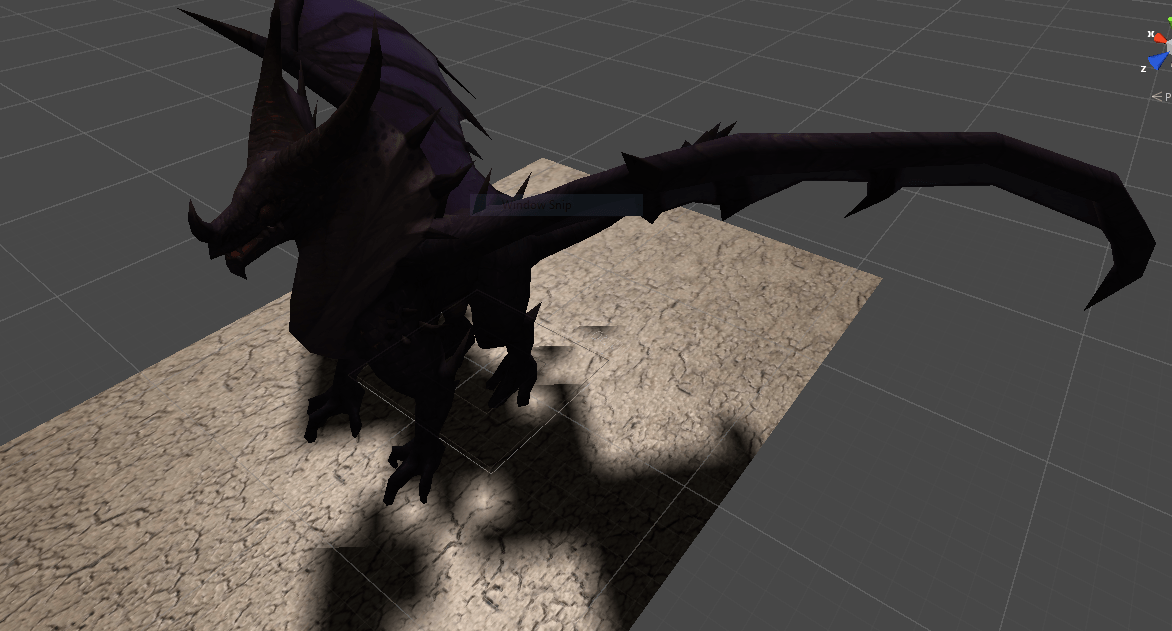This screenshot has height=631, width=1172.
Task: Click the arrow beside the Persp label
Action: [1158, 96]
